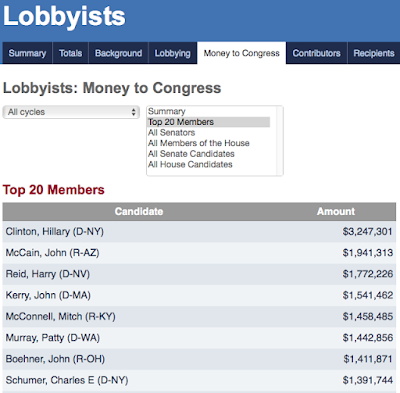Go to the Lobbying tab

click(x=173, y=53)
